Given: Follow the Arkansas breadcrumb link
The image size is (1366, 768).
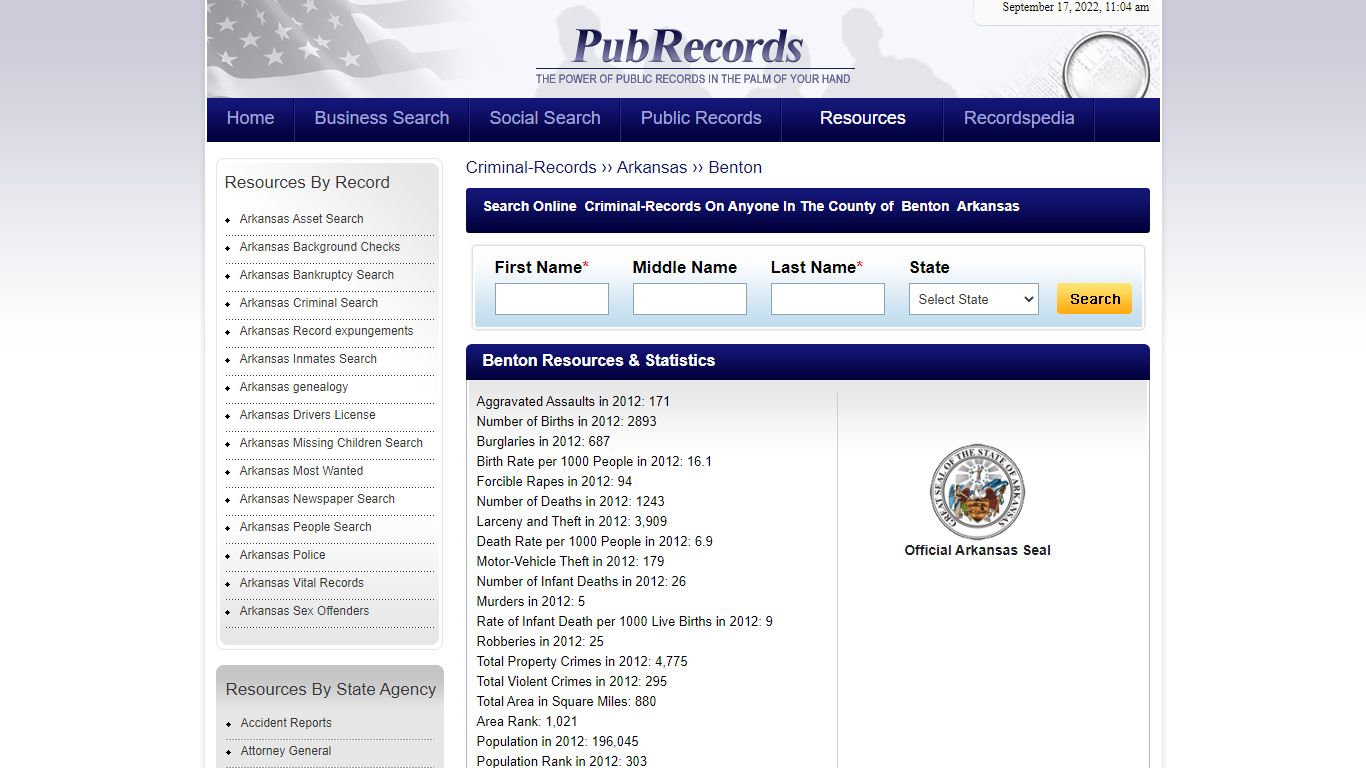Looking at the screenshot, I should click(652, 167).
